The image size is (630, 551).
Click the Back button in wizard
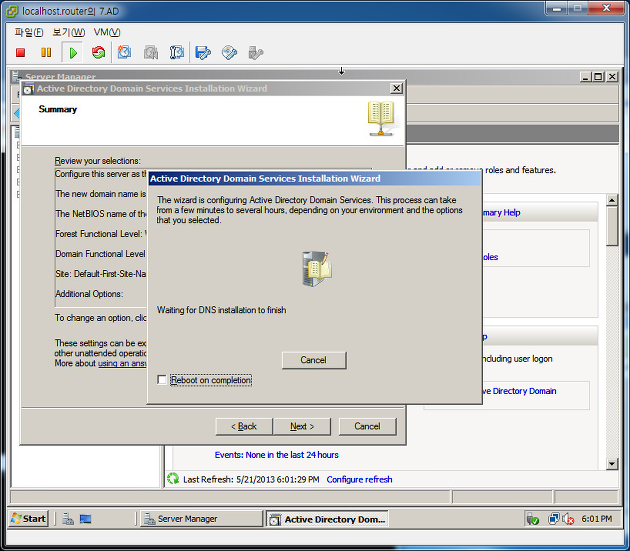(x=244, y=426)
